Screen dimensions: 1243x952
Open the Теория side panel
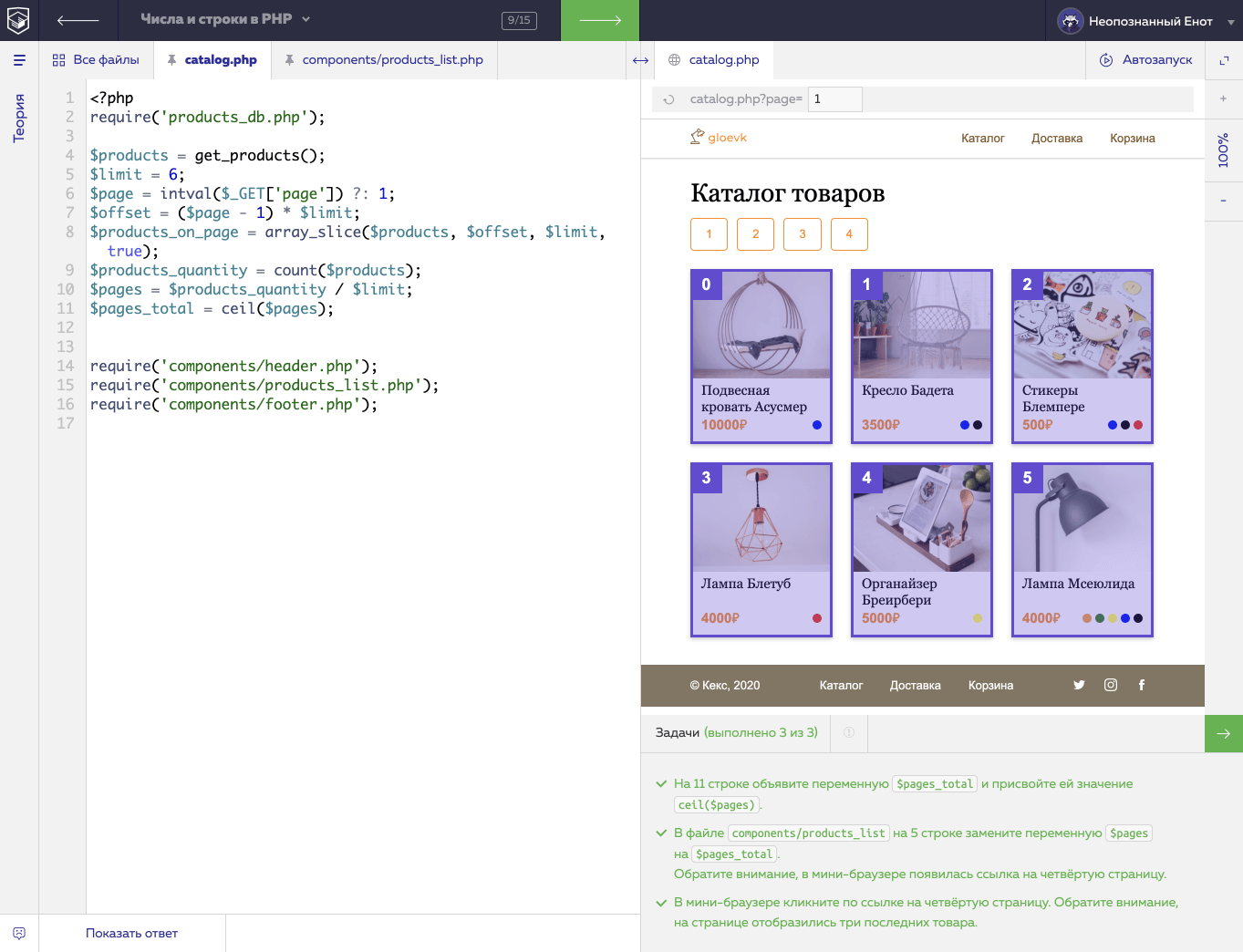(x=19, y=118)
